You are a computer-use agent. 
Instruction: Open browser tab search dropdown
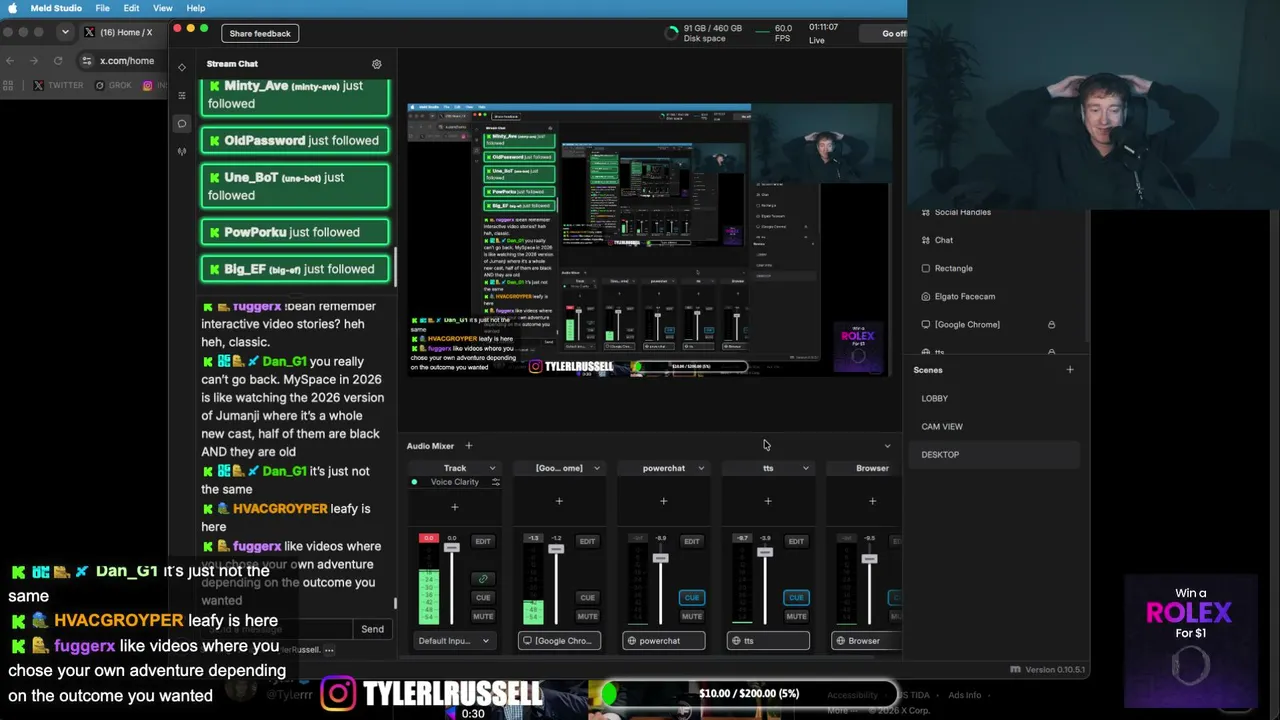point(65,32)
